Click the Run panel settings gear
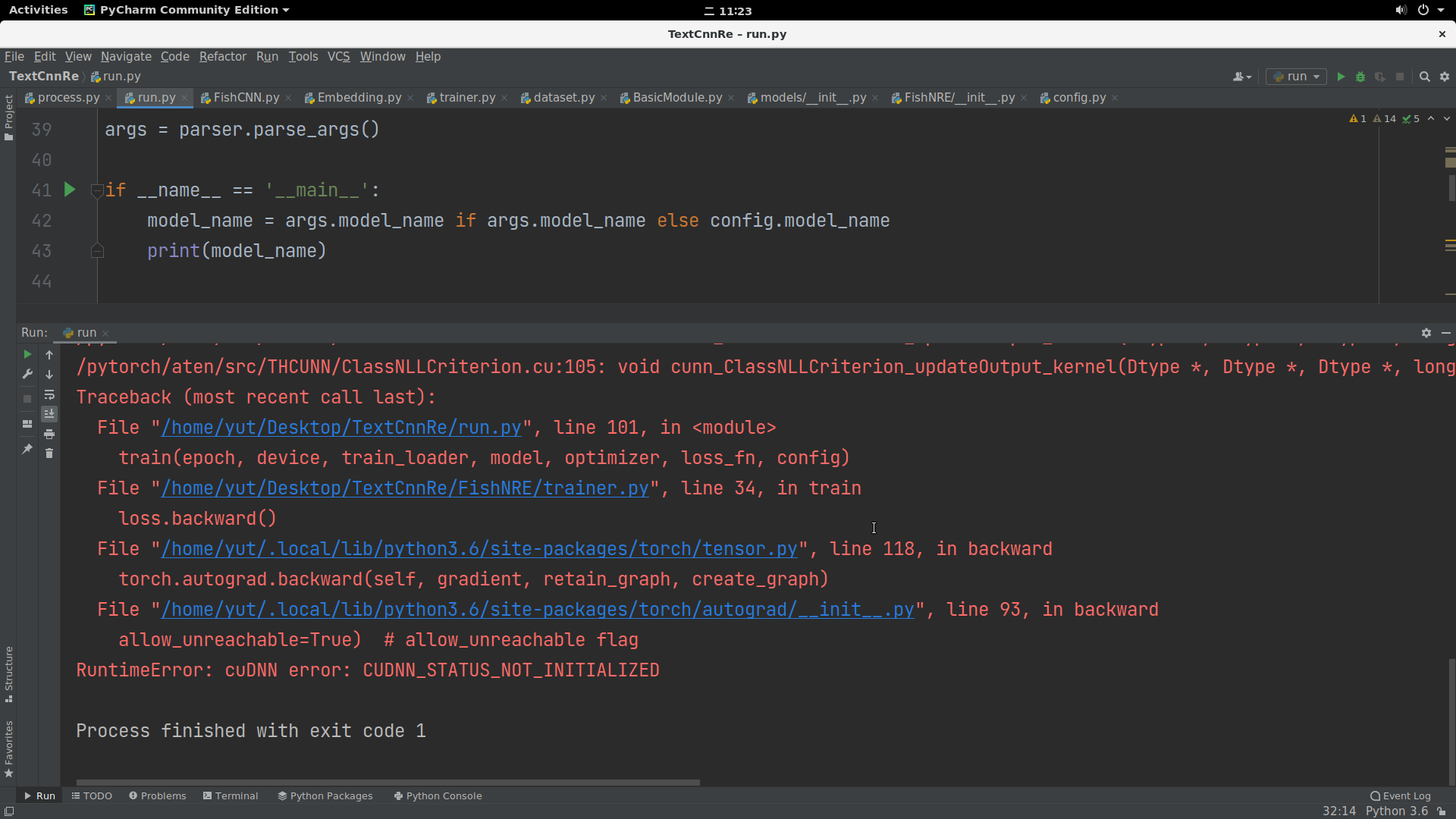 [1426, 333]
